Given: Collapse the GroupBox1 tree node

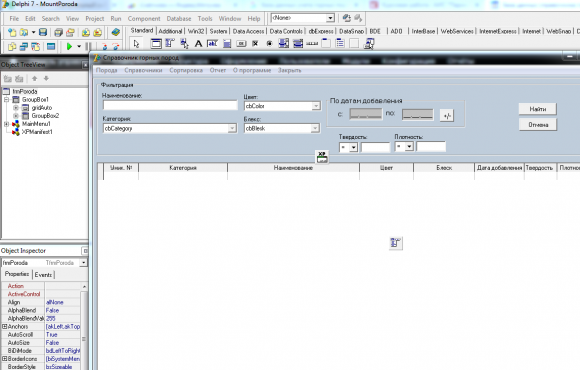Looking at the screenshot, I should pyautogui.click(x=6, y=100).
